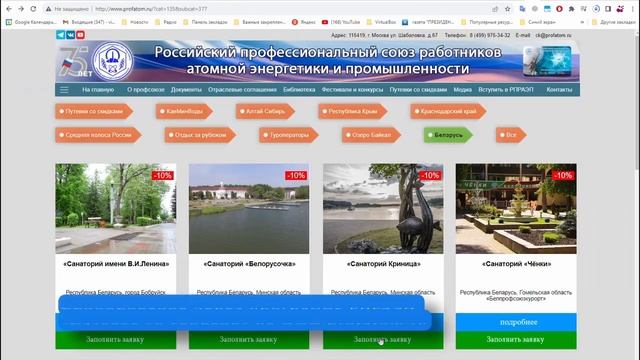Image resolution: width=640 pixels, height=360 pixels.
Task: Open На главную in site menu
Action: (98, 89)
